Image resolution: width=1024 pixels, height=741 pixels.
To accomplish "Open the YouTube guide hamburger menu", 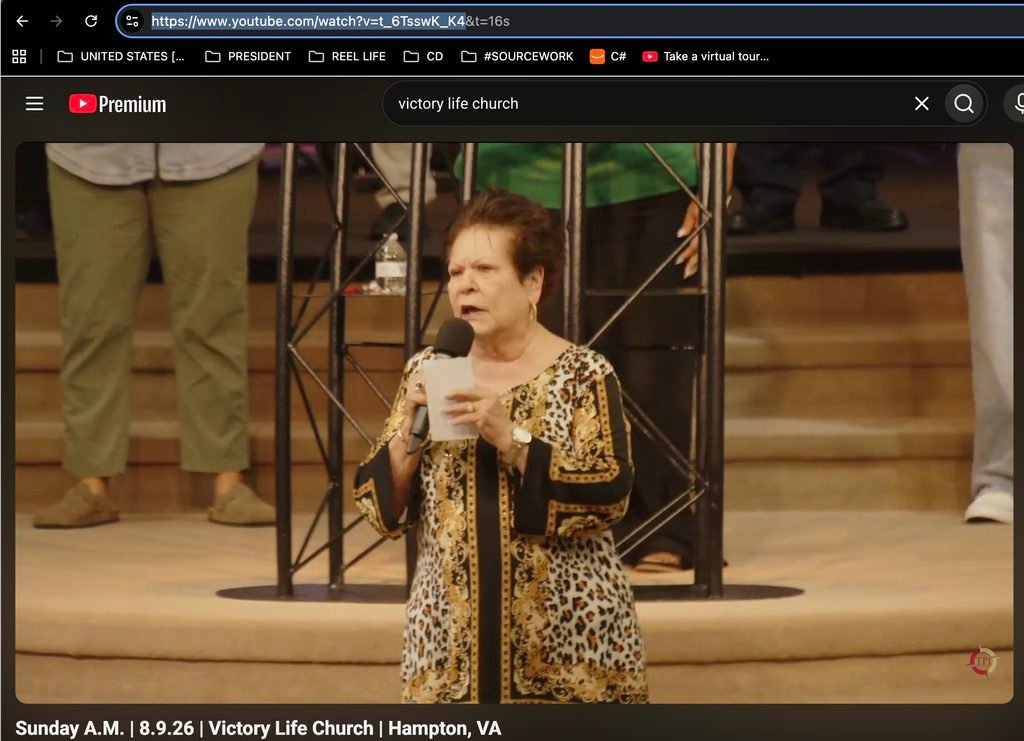I will [35, 104].
